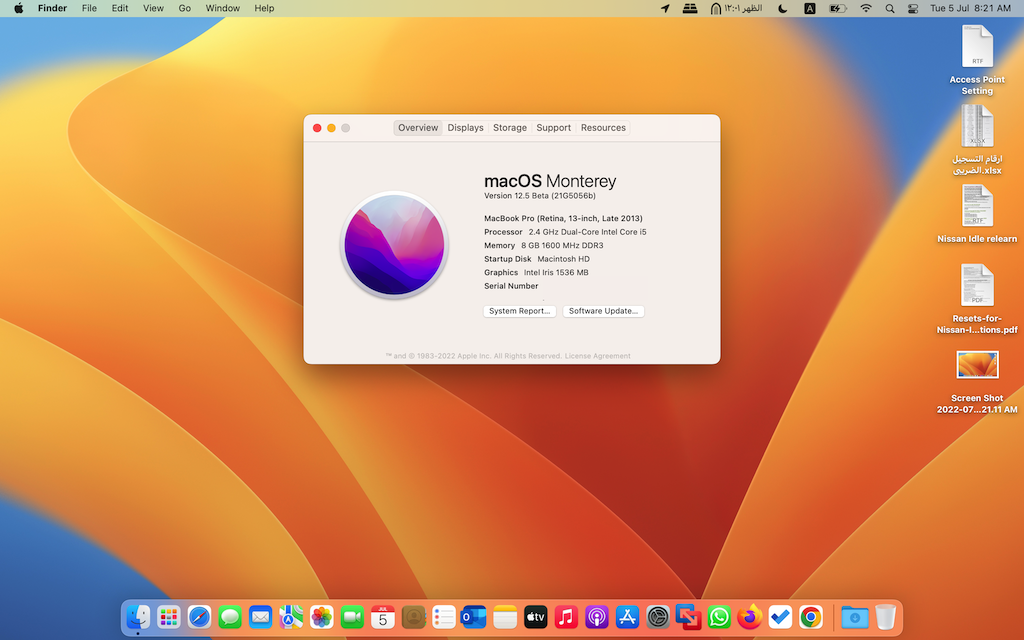Toggle Focus moon icon in menu bar
This screenshot has height=640, width=1024.
coord(782,8)
